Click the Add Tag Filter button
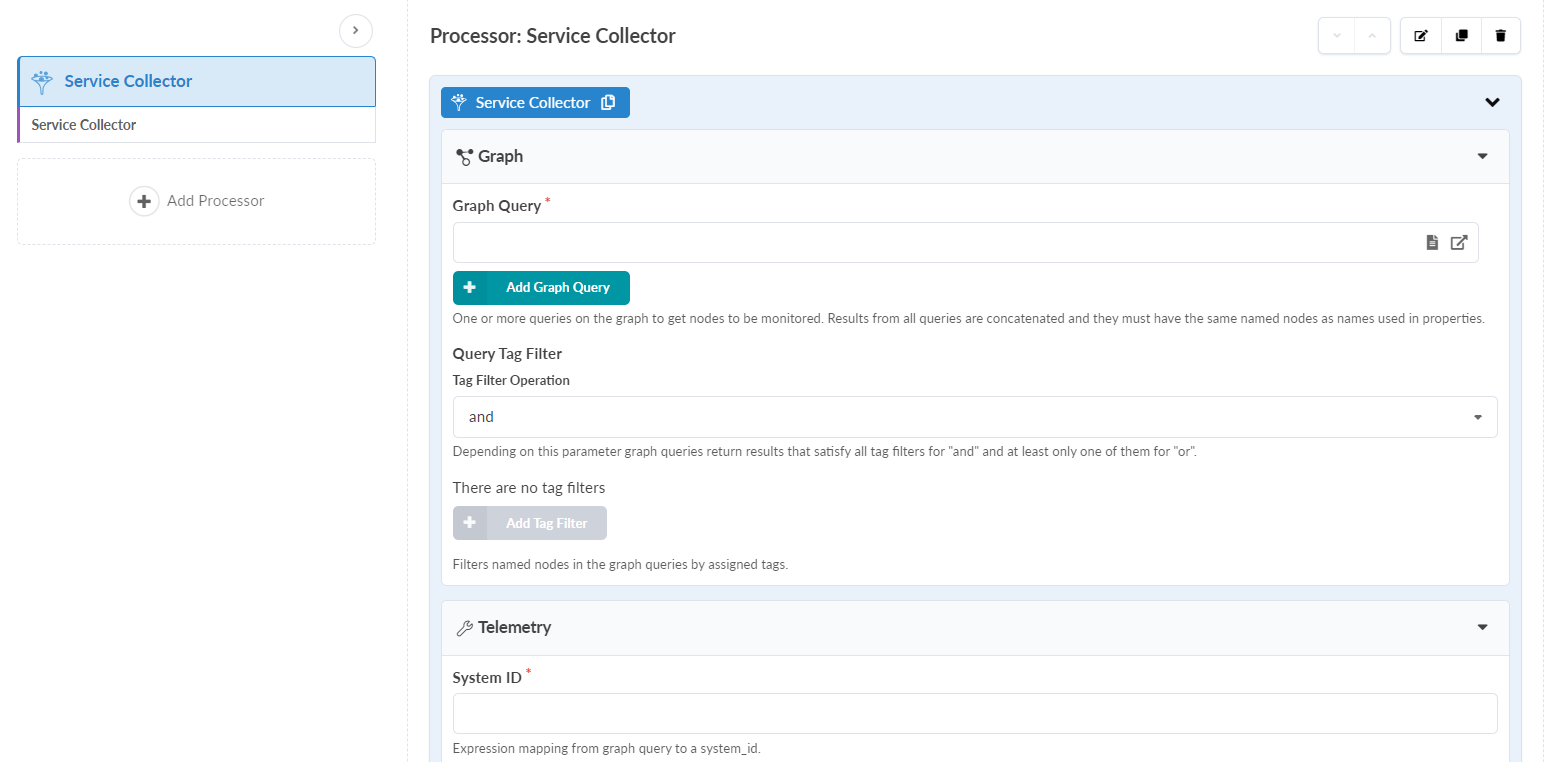 [530, 523]
